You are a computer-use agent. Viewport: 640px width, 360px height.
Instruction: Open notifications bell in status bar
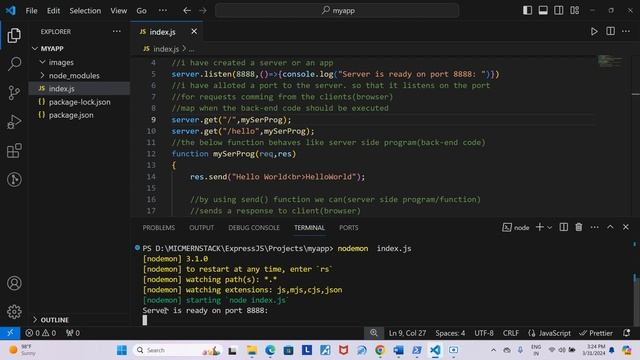pyautogui.click(x=627, y=333)
